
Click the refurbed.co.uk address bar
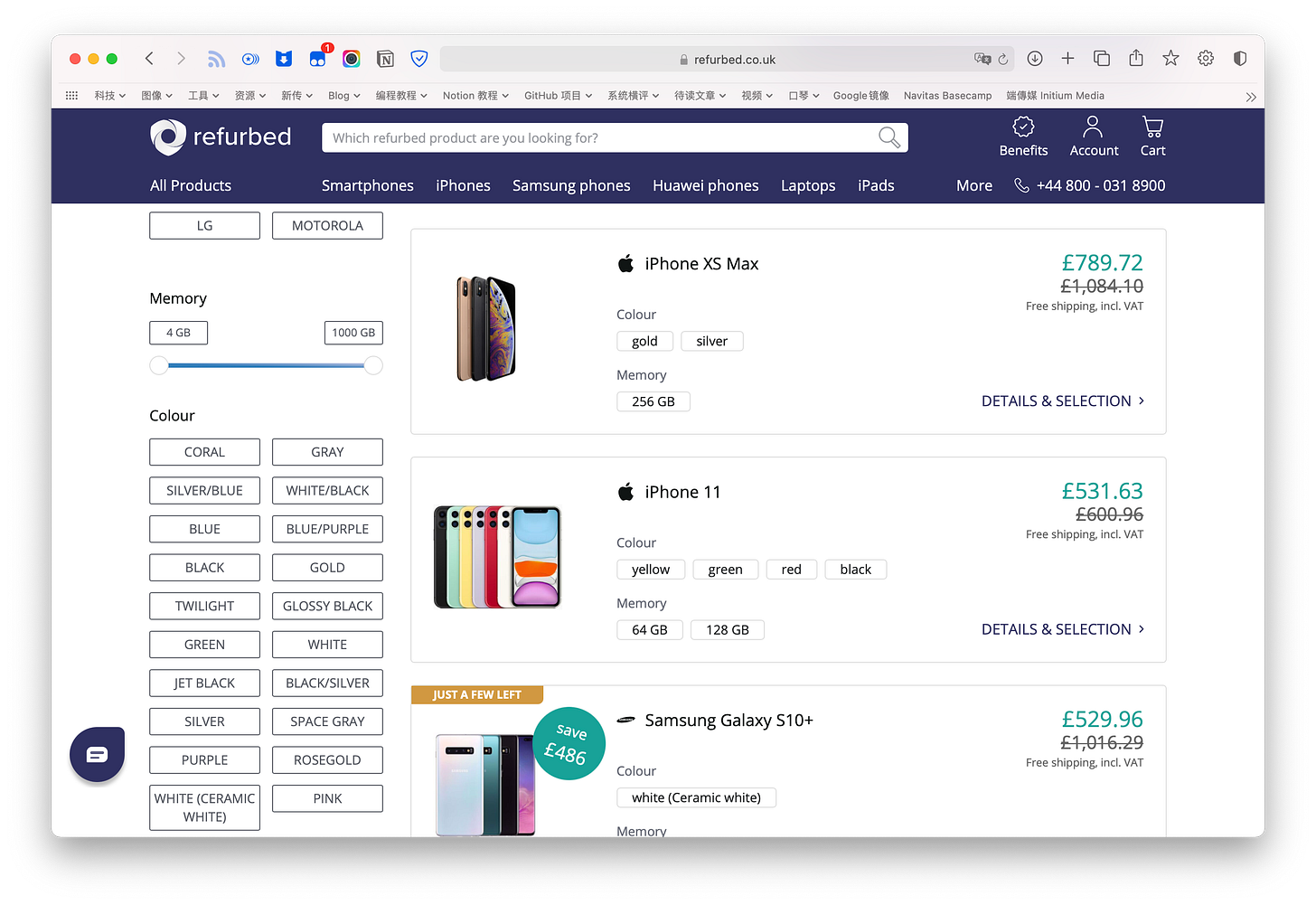(x=727, y=59)
